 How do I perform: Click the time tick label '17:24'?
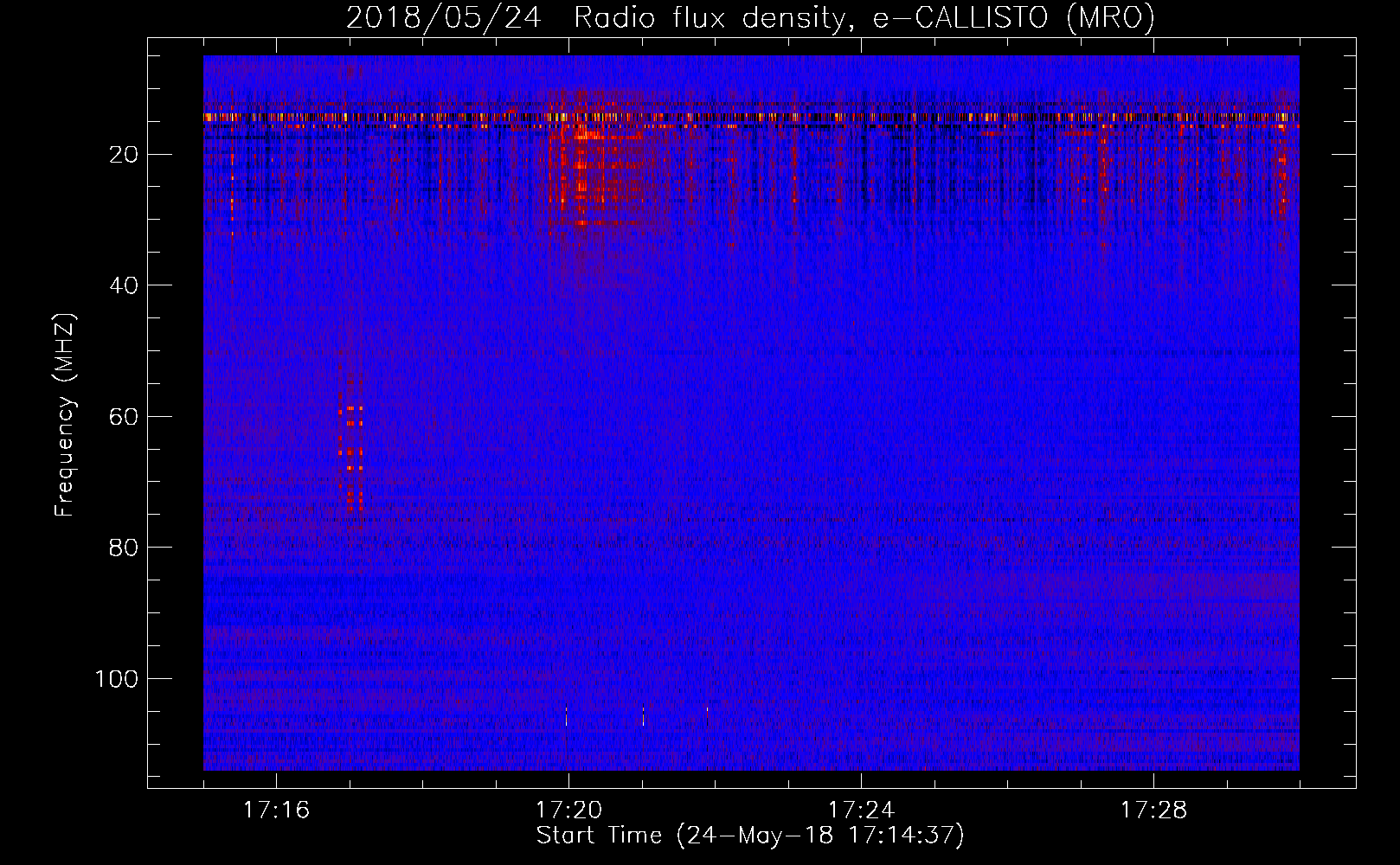pyautogui.click(x=861, y=811)
